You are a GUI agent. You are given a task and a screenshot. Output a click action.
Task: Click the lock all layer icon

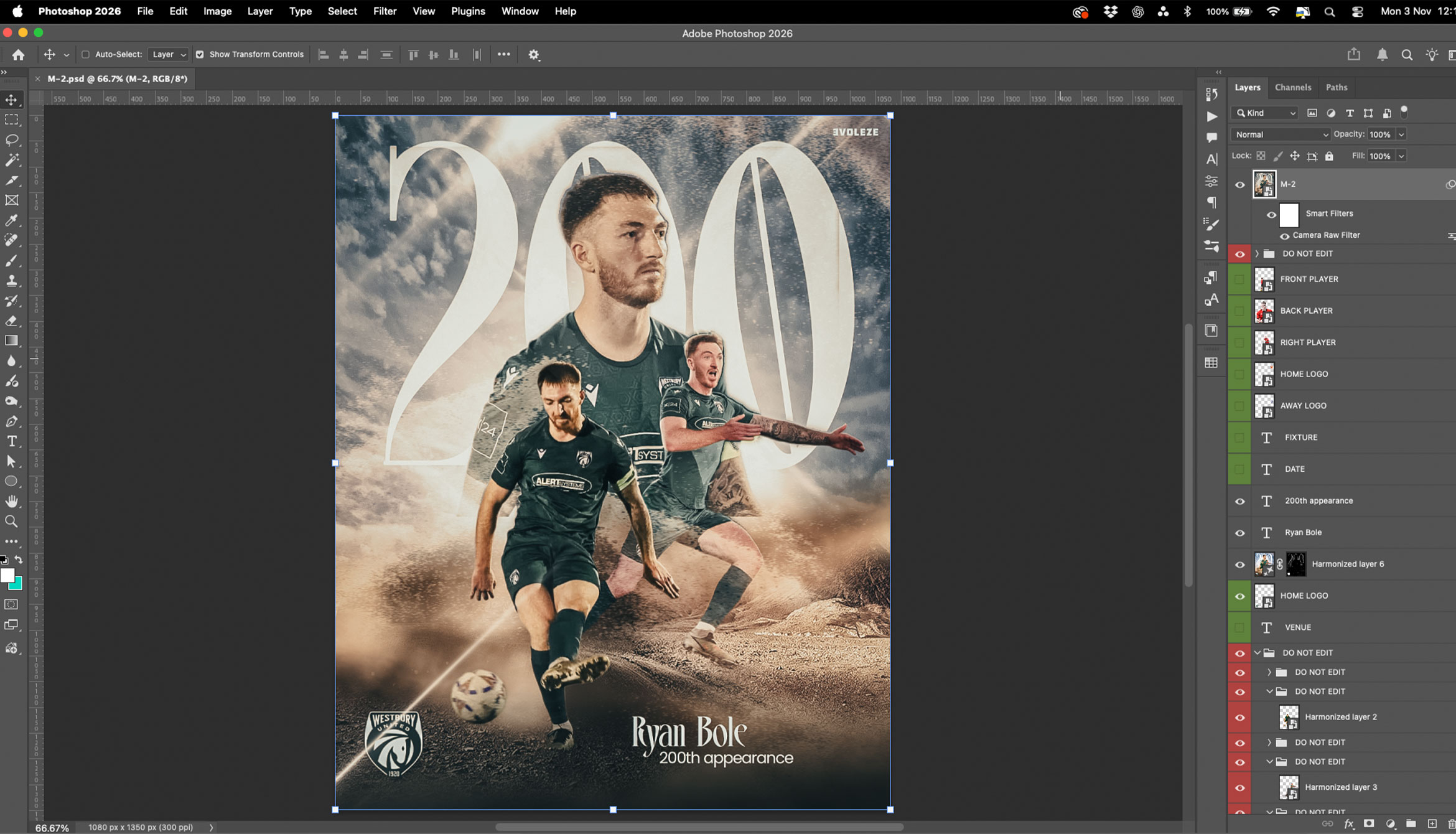1329,156
